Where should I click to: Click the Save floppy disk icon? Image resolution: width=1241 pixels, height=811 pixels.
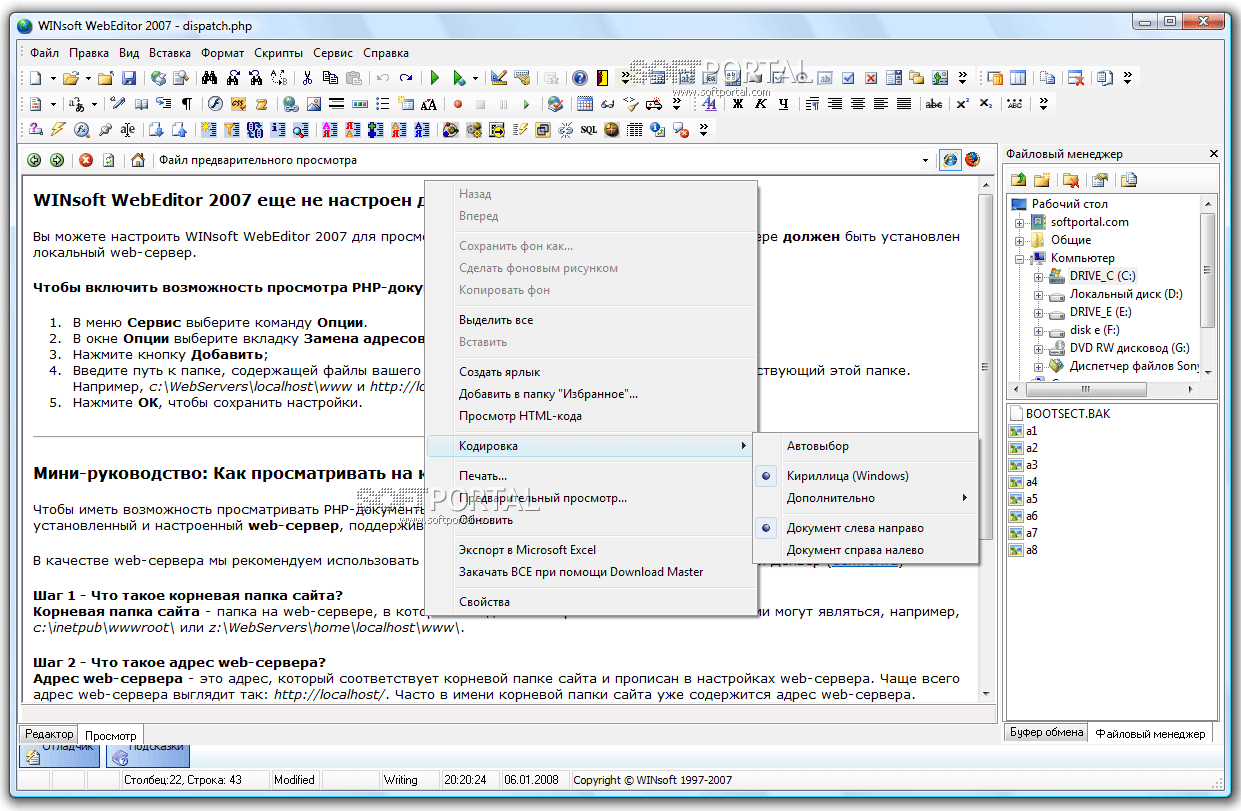(129, 78)
